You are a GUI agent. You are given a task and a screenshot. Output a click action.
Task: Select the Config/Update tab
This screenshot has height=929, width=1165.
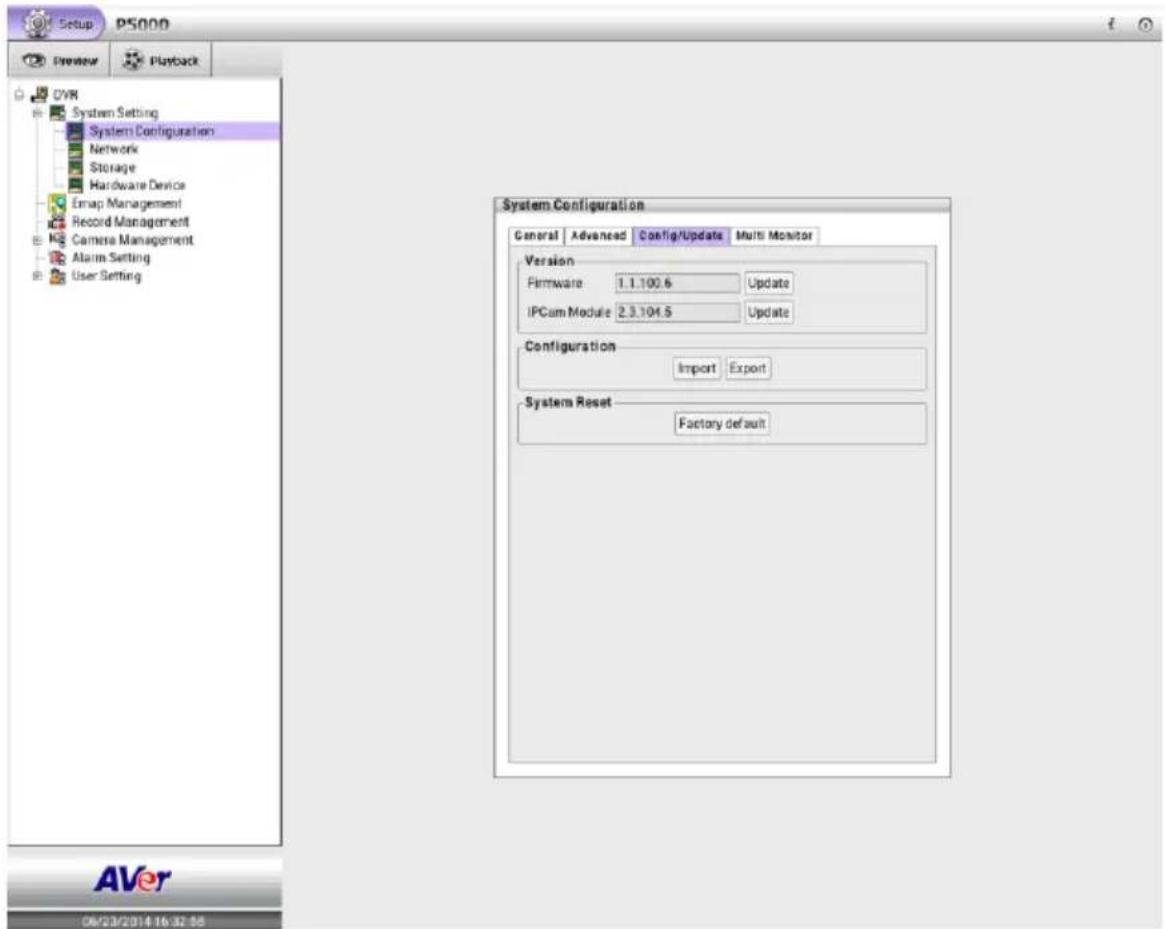(x=681, y=236)
